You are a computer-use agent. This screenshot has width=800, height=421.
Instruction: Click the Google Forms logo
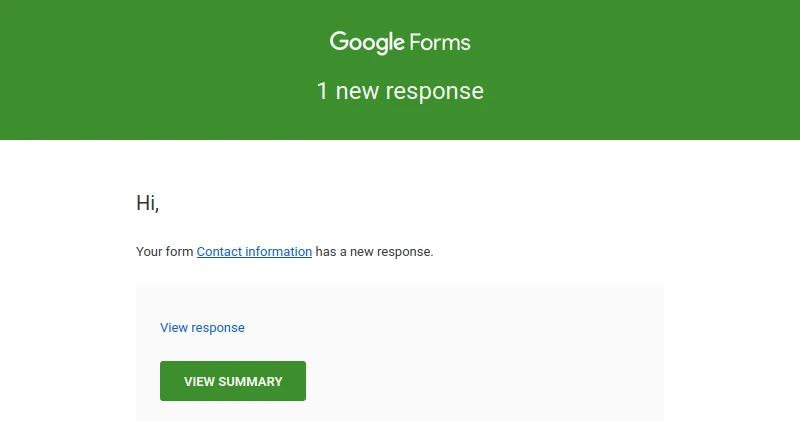[x=400, y=42]
